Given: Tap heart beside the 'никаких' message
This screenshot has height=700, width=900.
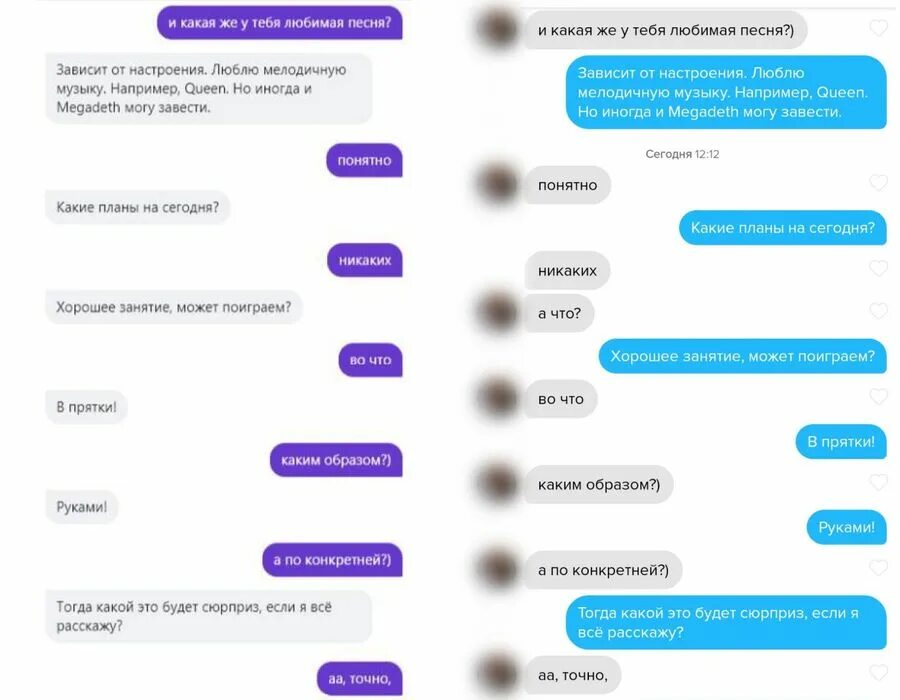Looking at the screenshot, I should (x=879, y=268).
